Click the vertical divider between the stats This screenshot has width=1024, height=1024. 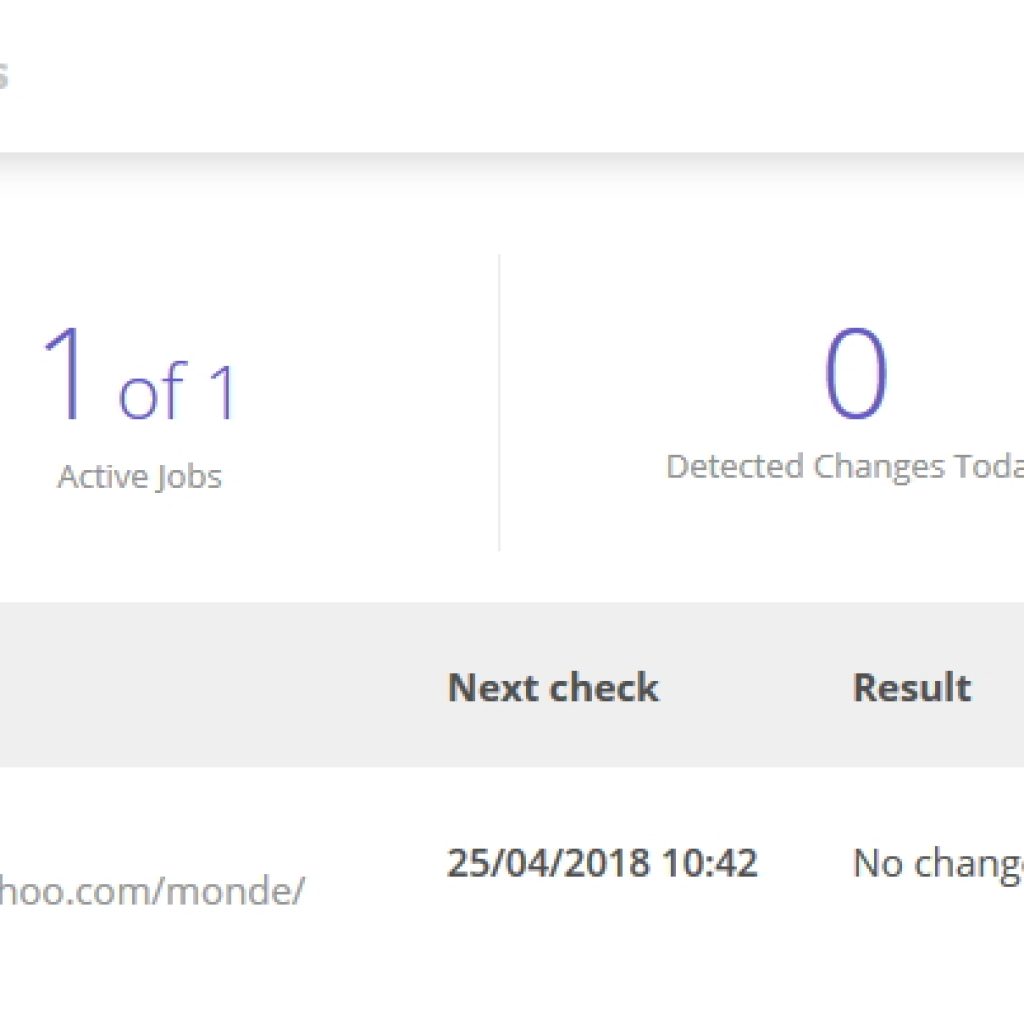coord(499,402)
